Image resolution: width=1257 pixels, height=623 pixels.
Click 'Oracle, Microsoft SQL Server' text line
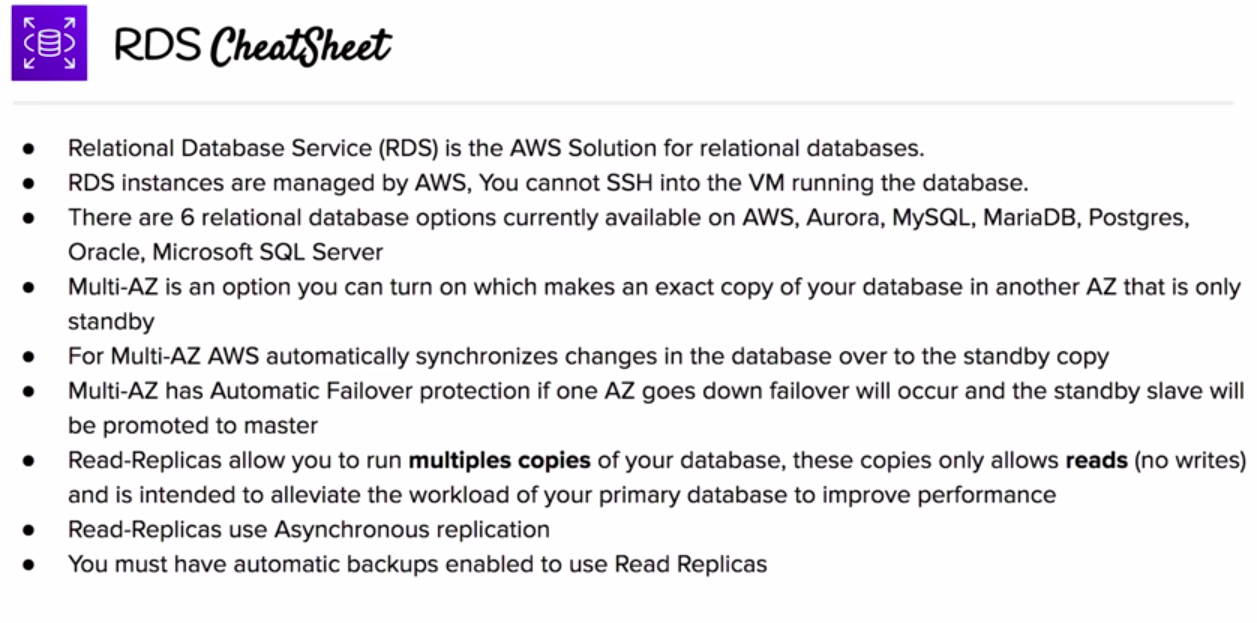click(x=226, y=253)
